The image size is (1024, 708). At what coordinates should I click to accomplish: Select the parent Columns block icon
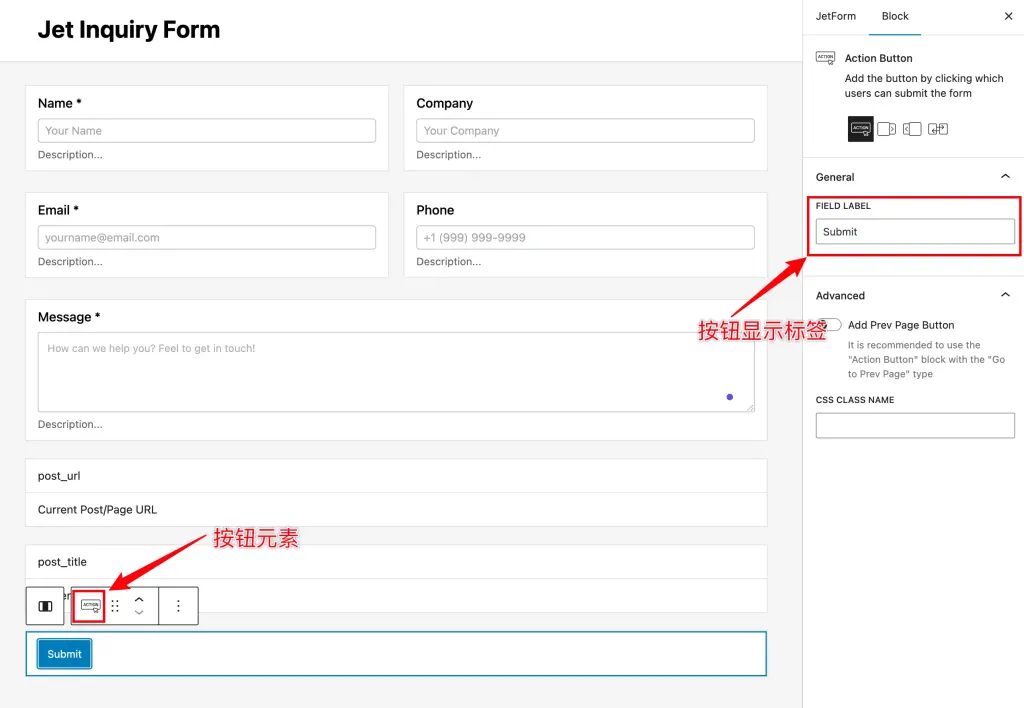pos(45,606)
